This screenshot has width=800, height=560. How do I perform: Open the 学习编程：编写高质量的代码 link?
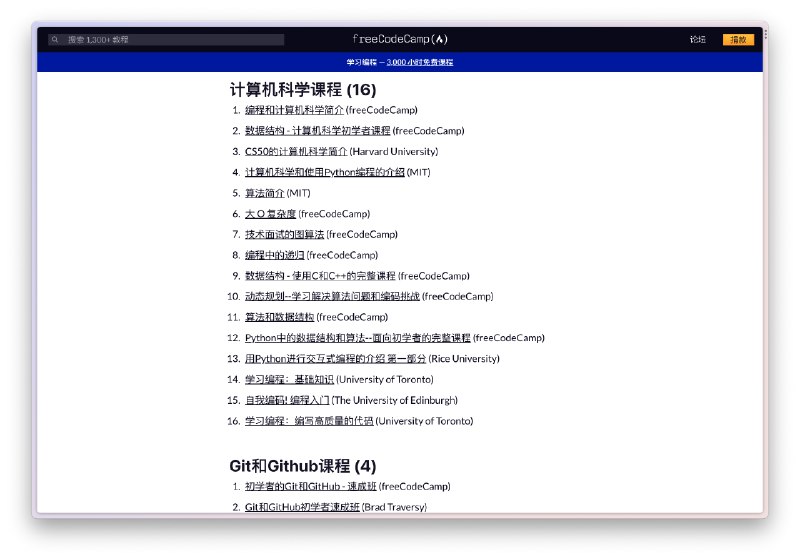(309, 421)
